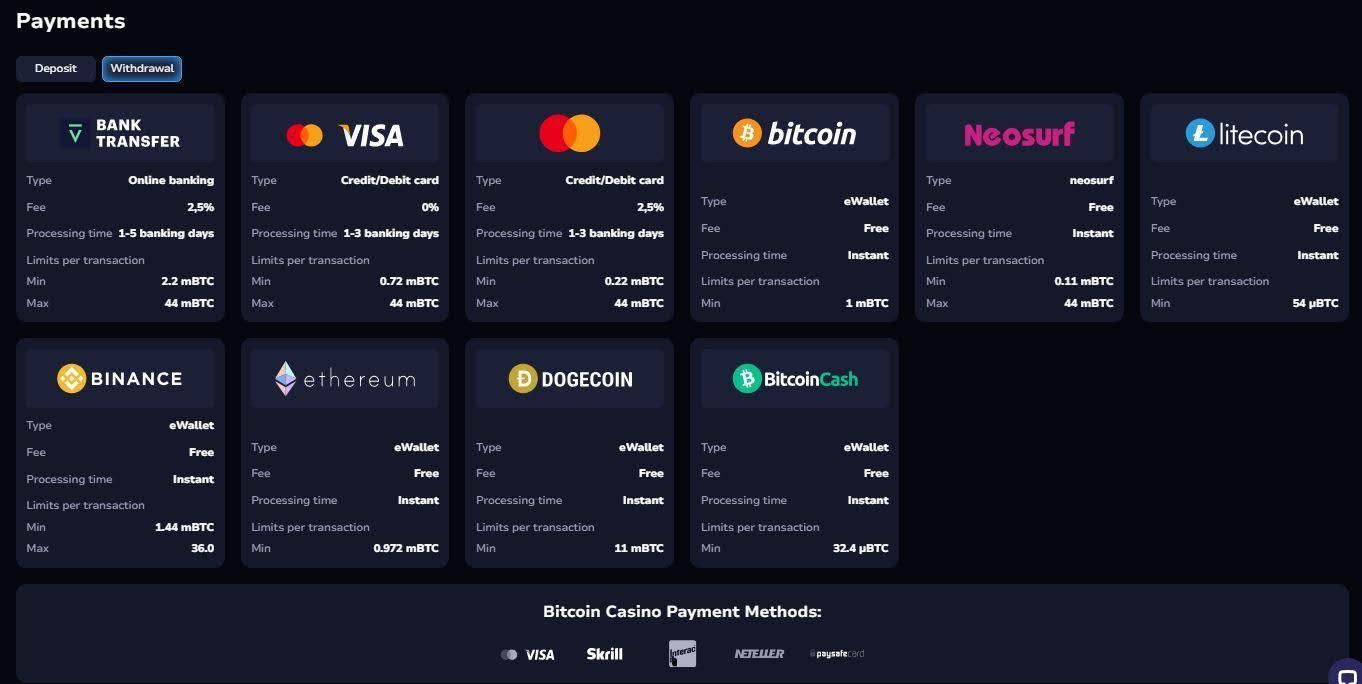Click the paysafecard footer logo
1362x684 pixels.
tap(837, 654)
